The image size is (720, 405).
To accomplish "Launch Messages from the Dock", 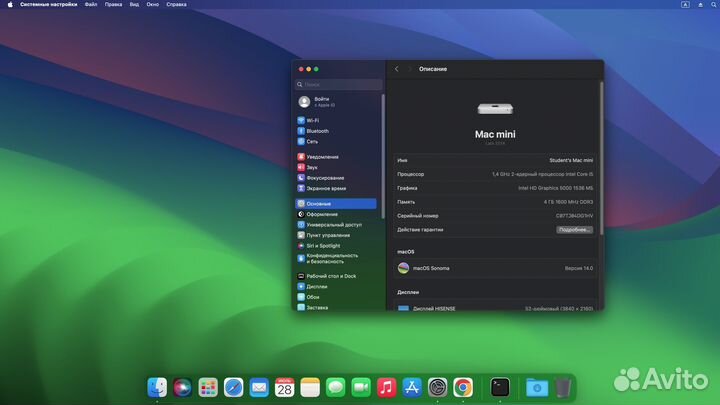I will click(x=335, y=388).
